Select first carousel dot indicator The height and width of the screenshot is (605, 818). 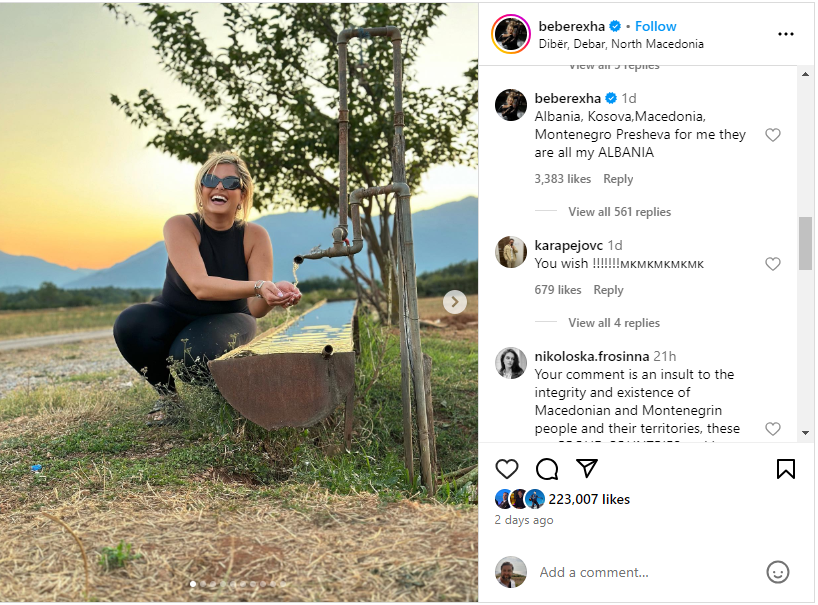click(x=193, y=584)
